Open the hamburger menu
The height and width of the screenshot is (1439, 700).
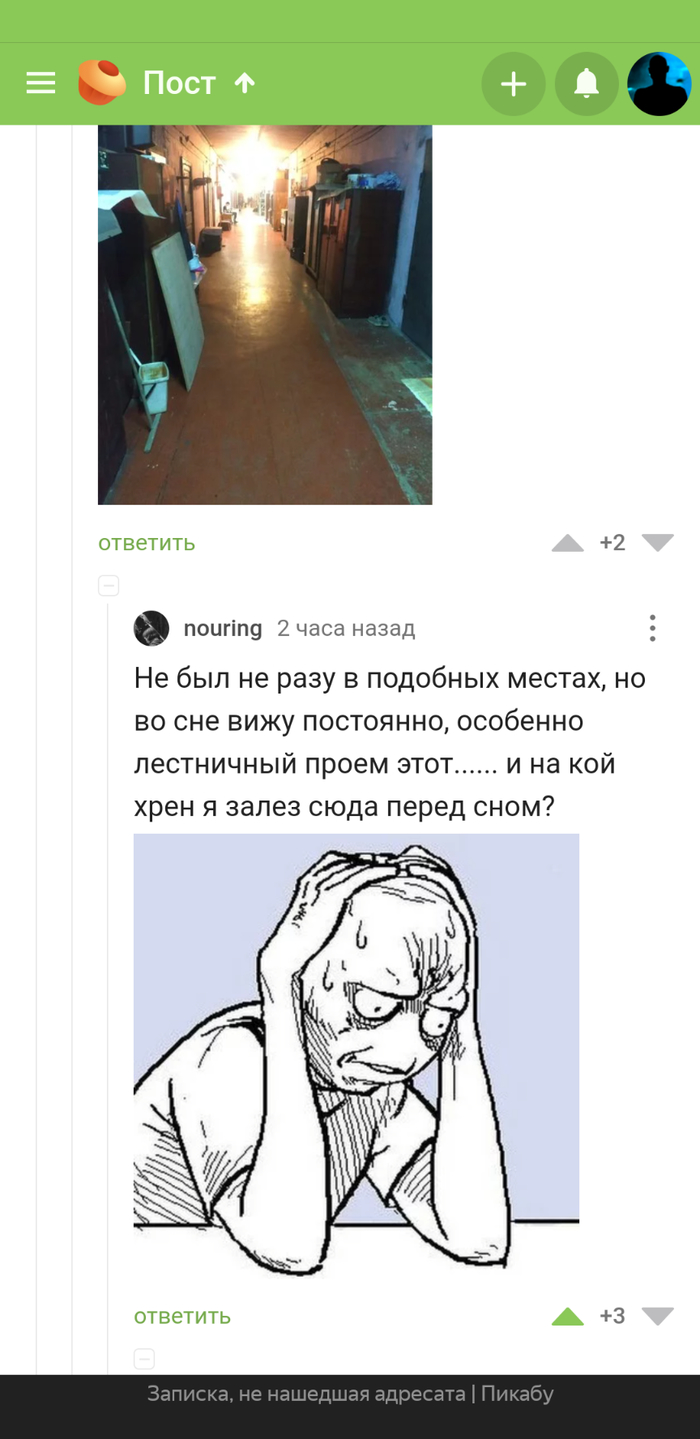41,83
